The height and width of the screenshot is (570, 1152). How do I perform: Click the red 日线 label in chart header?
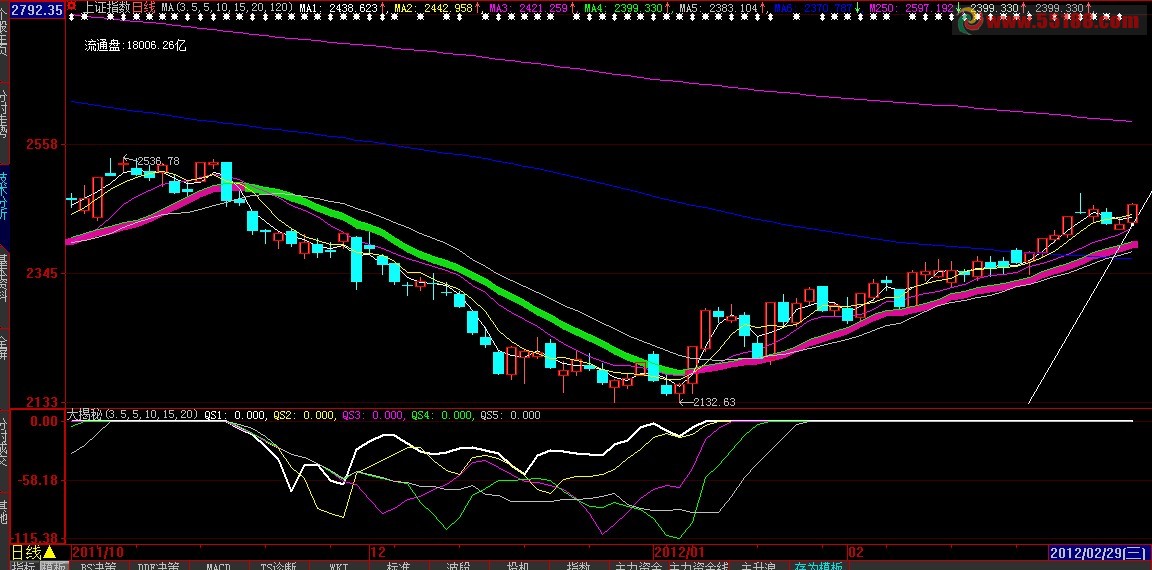point(143,7)
